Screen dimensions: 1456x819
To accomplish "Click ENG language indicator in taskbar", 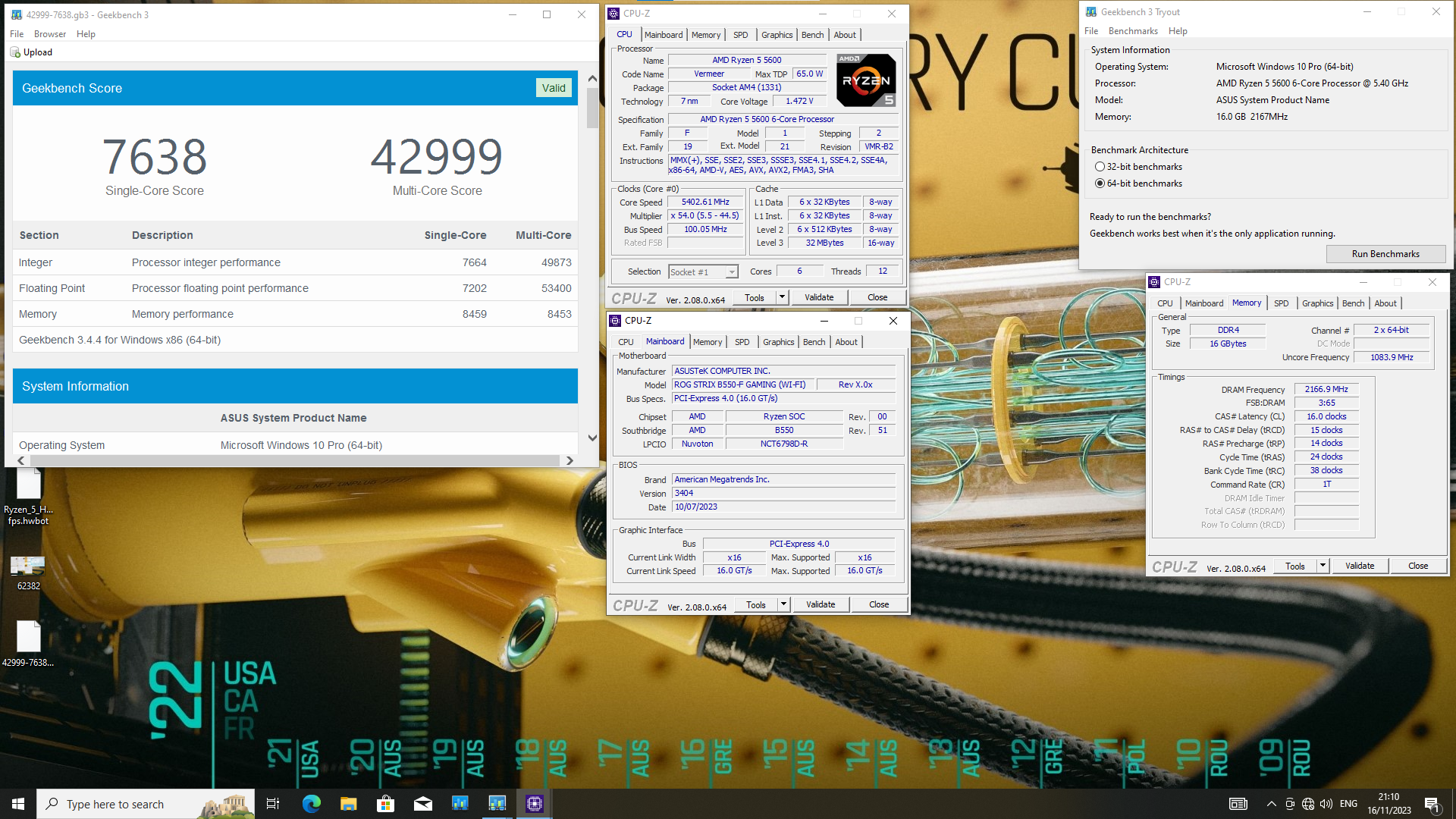I will [x=1348, y=804].
